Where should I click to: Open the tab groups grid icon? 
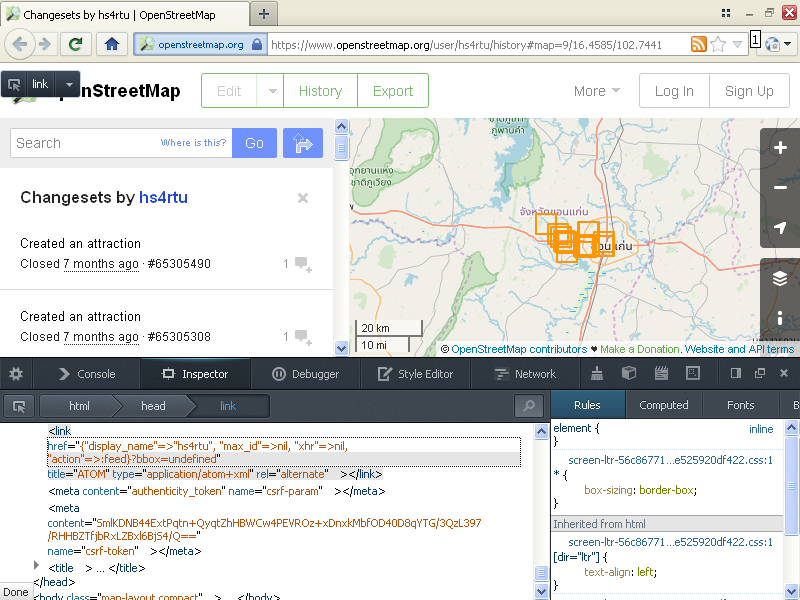726,13
